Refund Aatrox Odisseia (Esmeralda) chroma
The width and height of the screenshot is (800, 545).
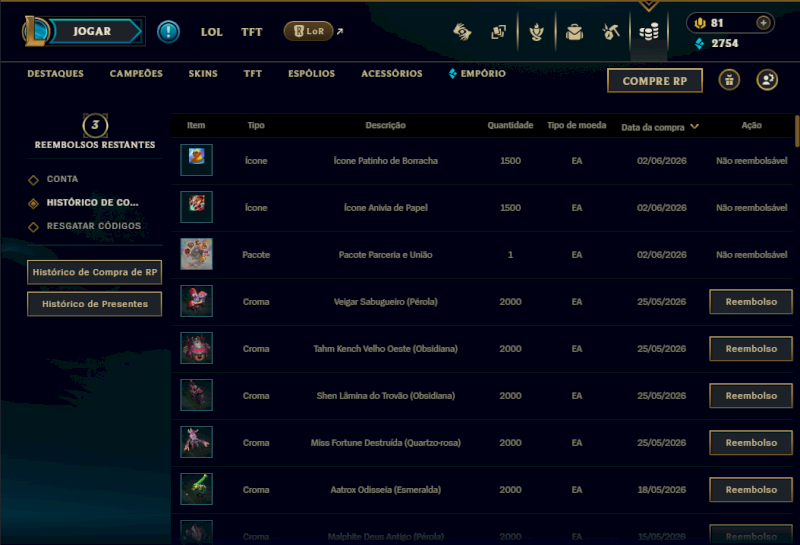[x=751, y=489]
